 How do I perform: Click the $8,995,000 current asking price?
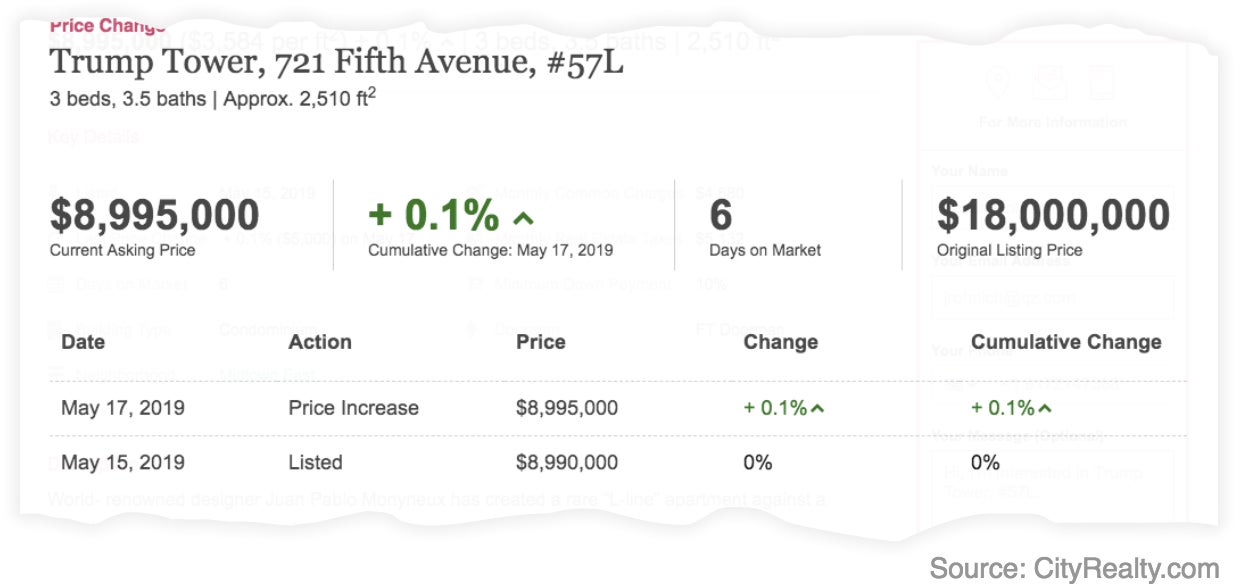pos(154,215)
